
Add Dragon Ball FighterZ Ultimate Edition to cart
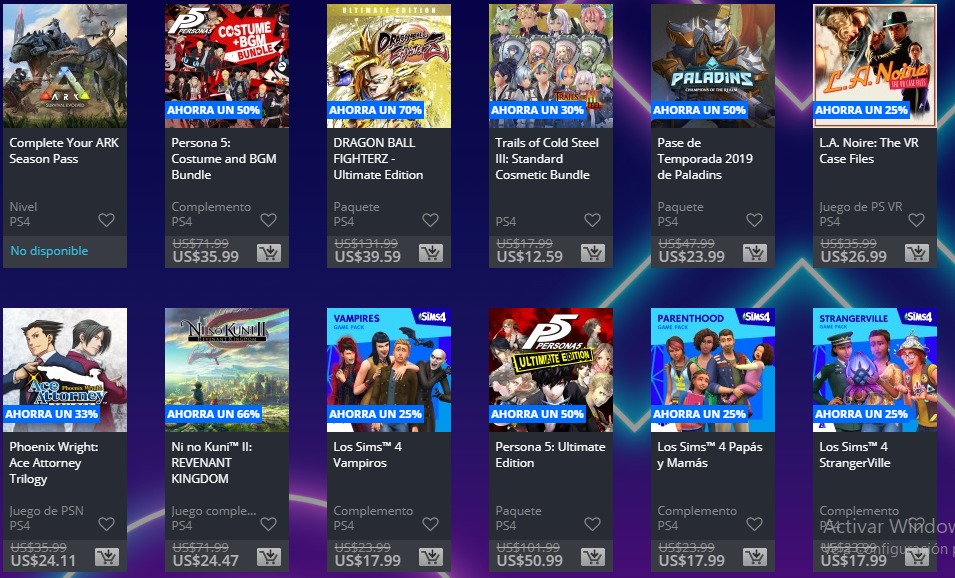coord(431,252)
